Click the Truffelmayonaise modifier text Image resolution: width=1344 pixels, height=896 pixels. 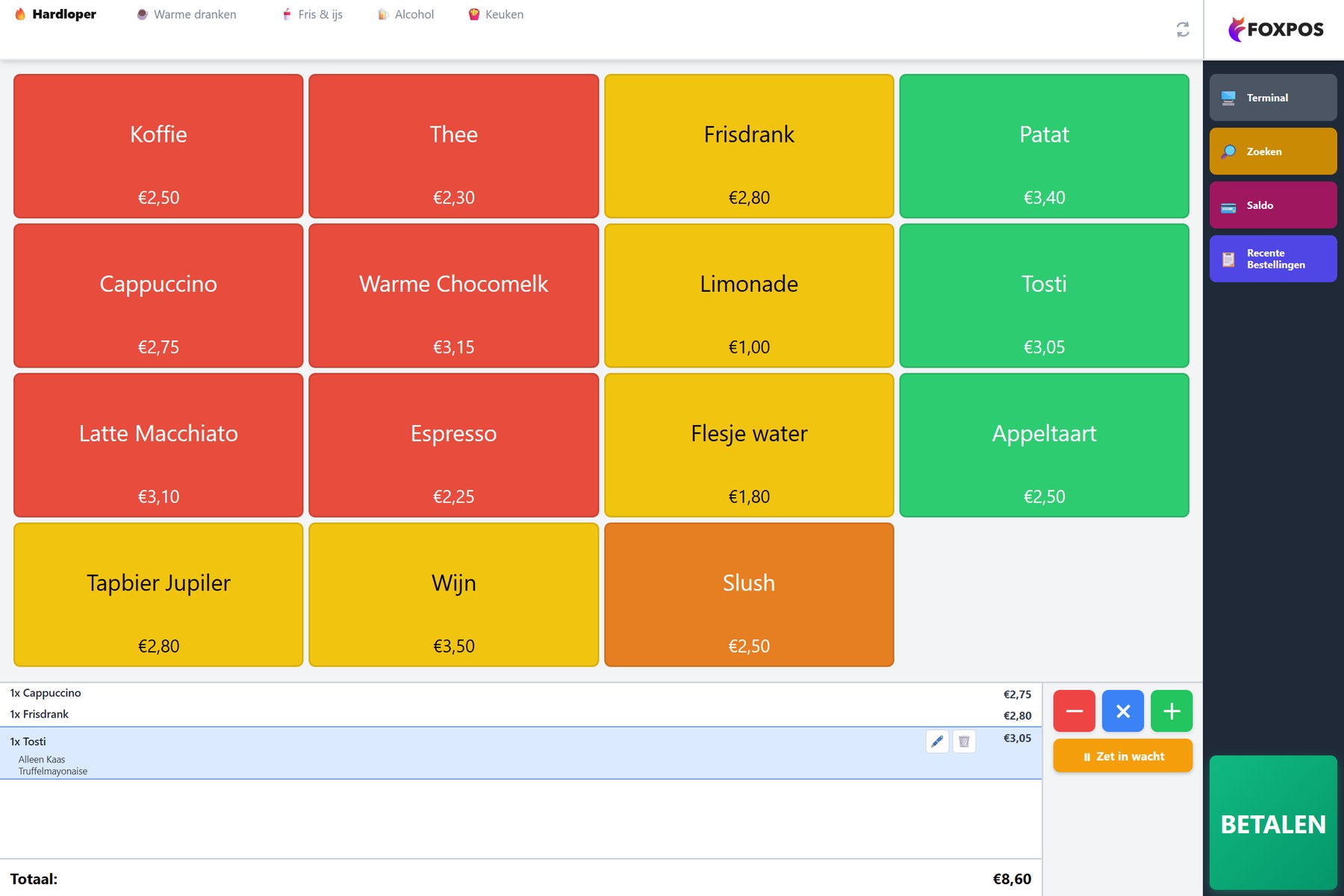click(x=53, y=771)
